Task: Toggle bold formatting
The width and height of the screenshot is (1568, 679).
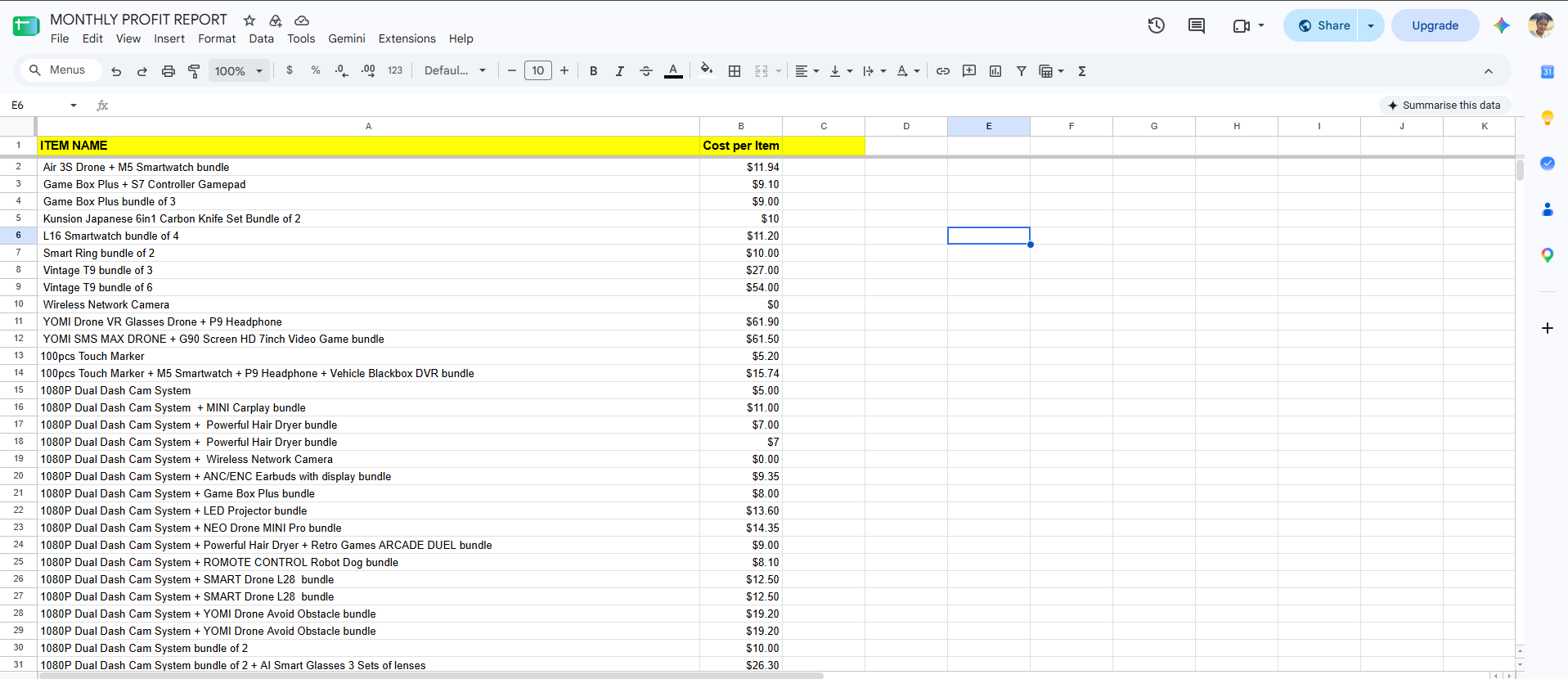Action: pos(594,71)
